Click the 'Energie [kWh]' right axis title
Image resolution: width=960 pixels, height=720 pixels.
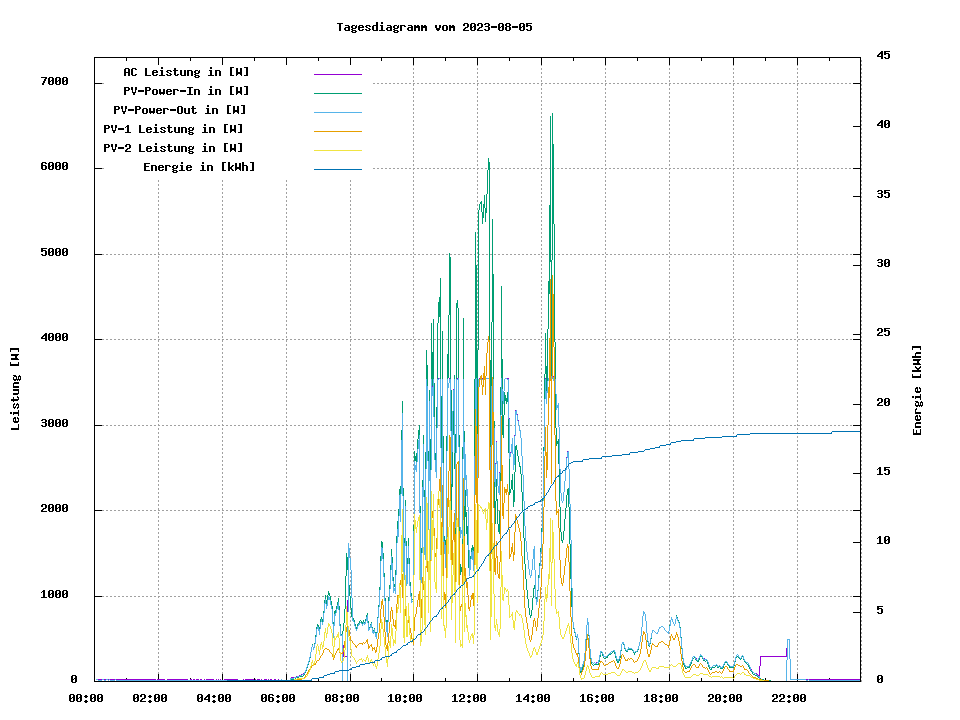[x=917, y=390]
